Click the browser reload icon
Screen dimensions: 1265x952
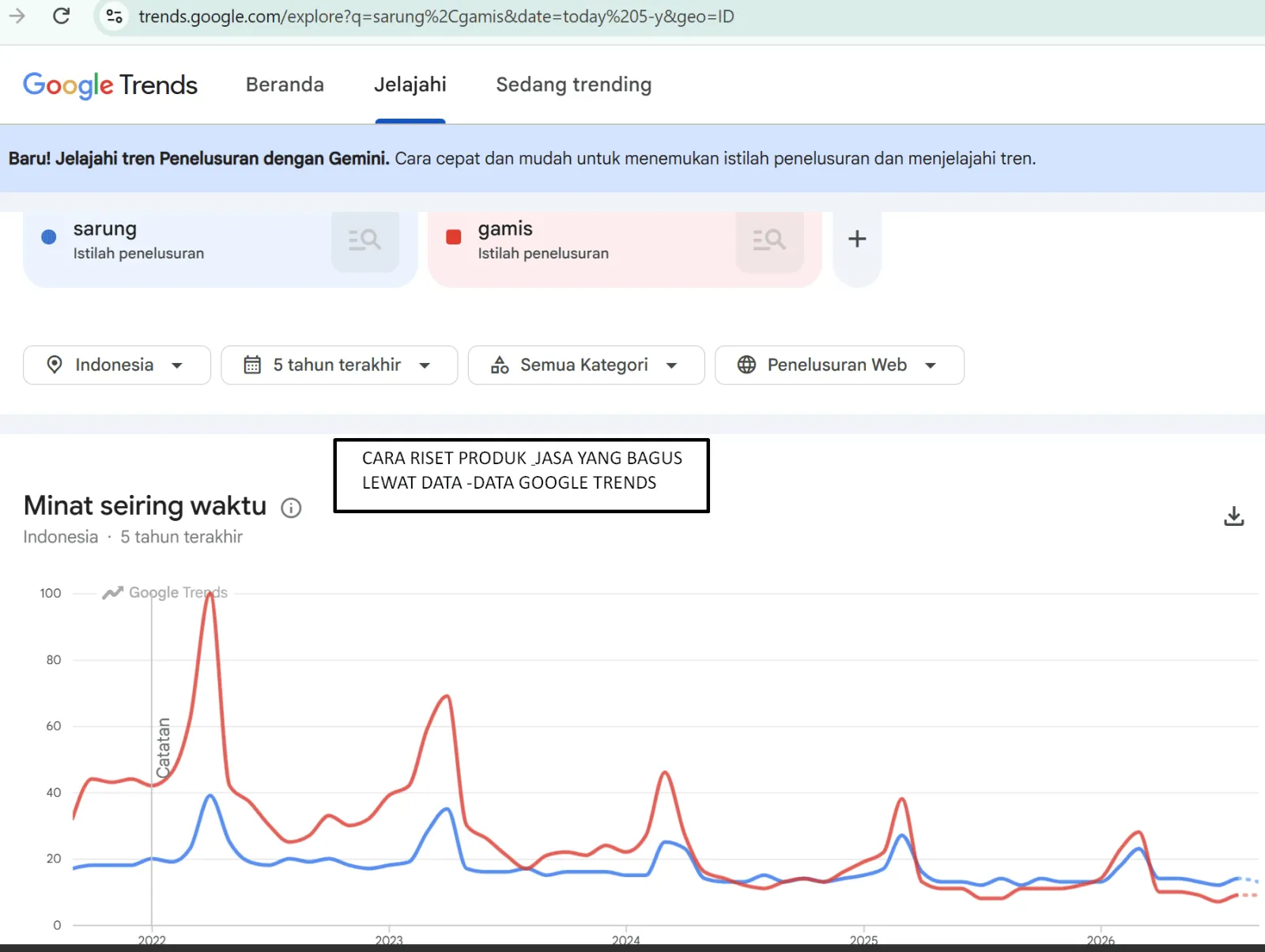point(62,16)
